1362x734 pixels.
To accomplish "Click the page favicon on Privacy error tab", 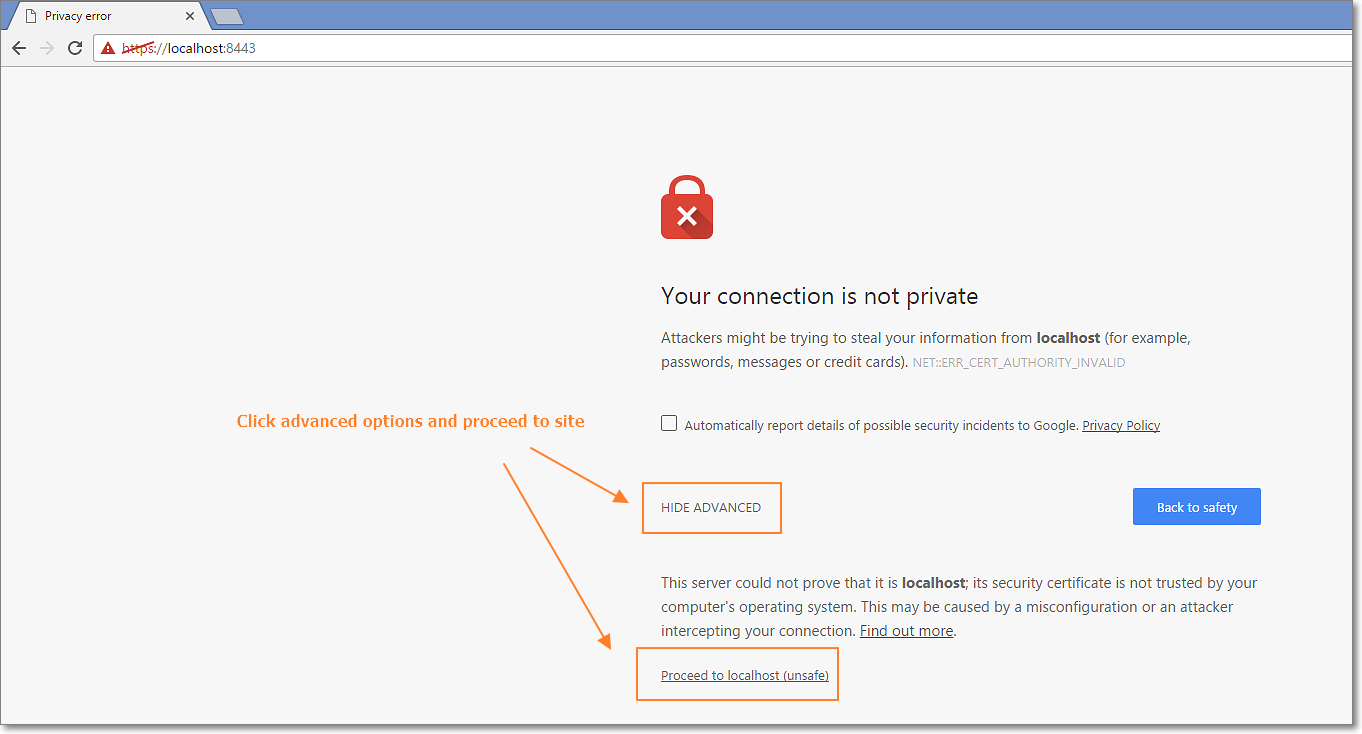I will (x=30, y=16).
